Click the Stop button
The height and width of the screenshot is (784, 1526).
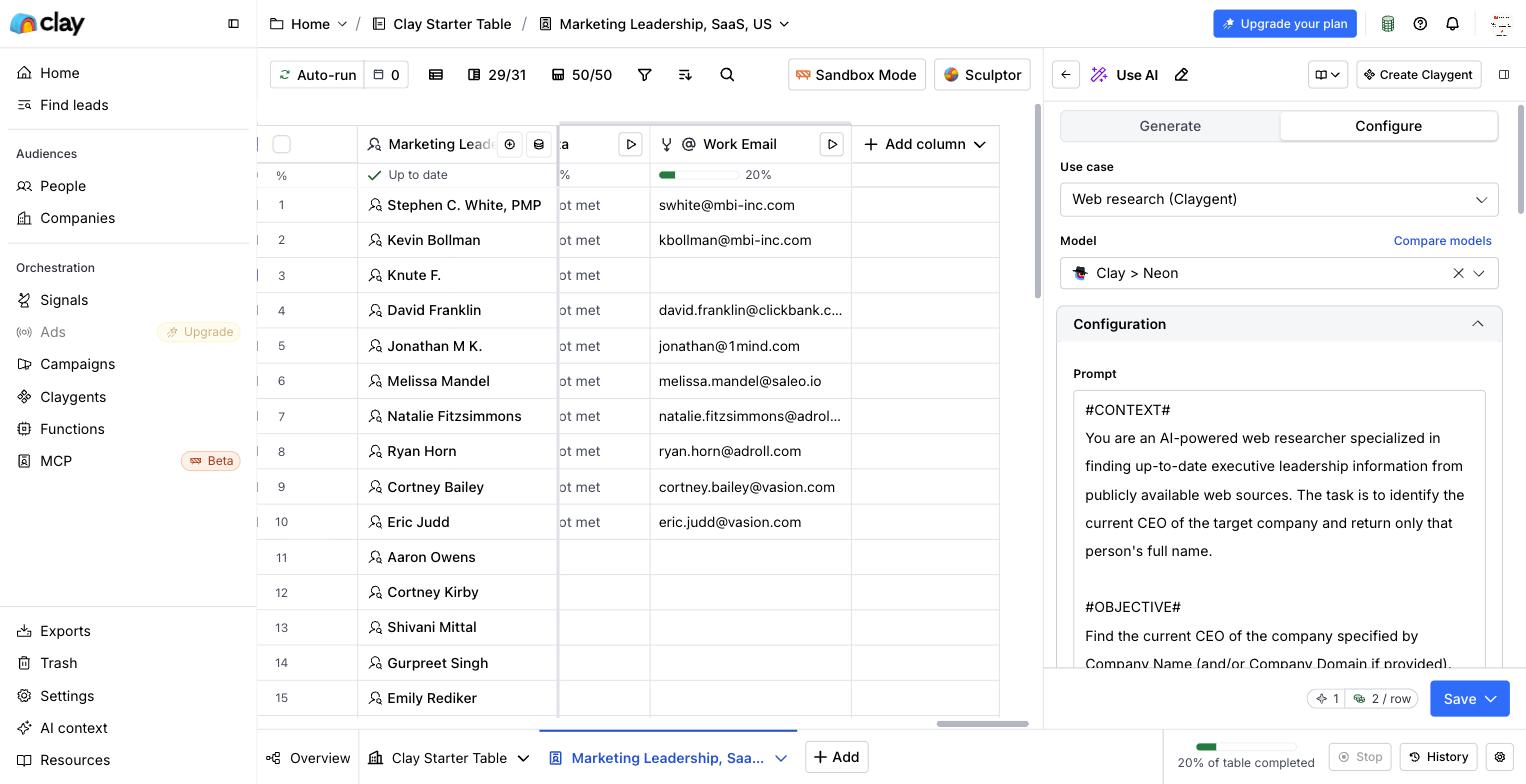1360,757
